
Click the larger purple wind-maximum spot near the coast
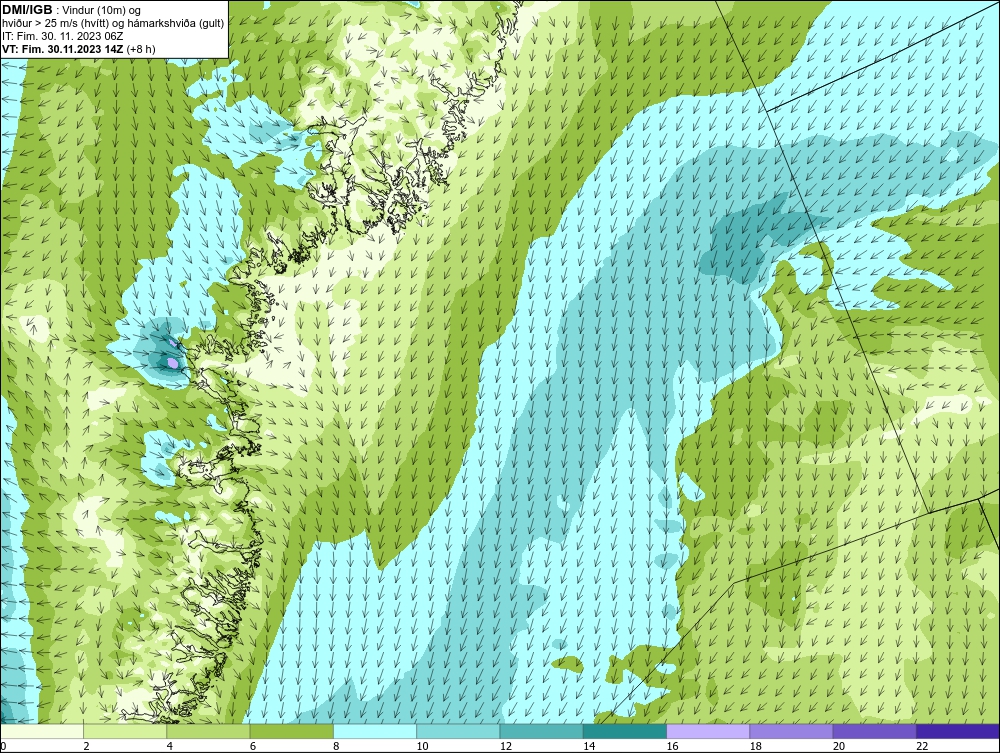(172, 363)
